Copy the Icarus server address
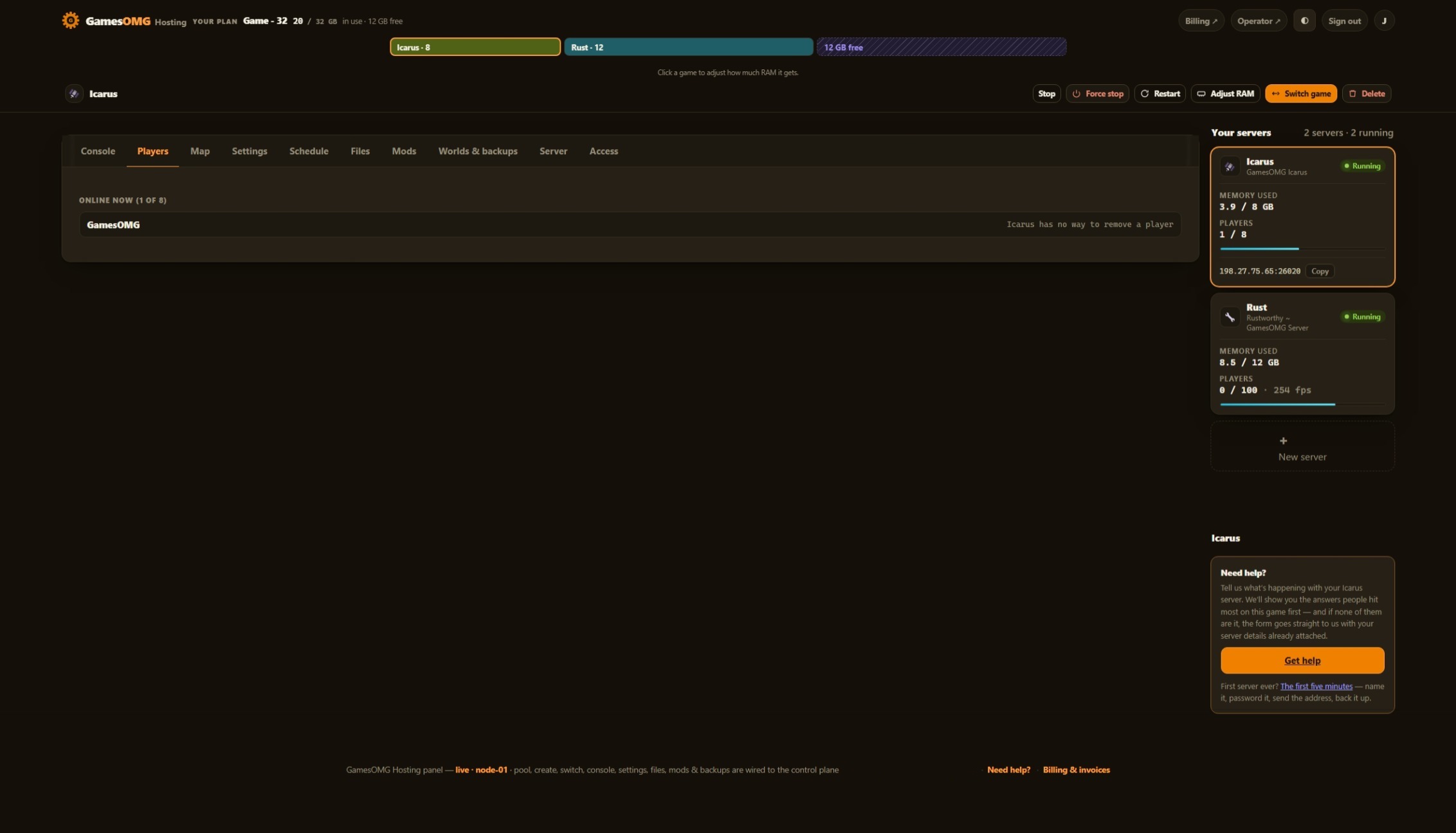 coord(1320,271)
